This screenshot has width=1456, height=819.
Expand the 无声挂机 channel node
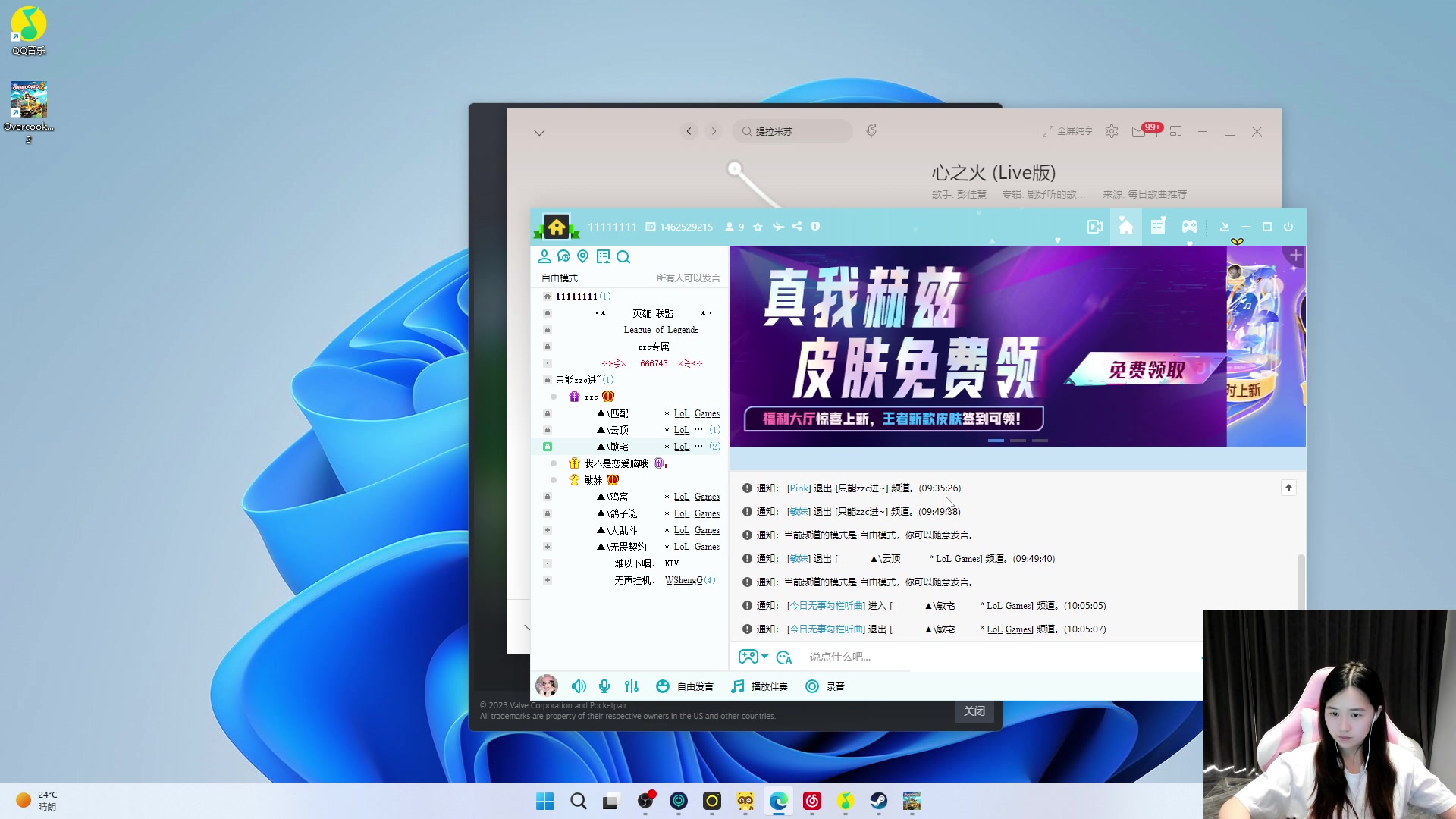click(x=548, y=580)
